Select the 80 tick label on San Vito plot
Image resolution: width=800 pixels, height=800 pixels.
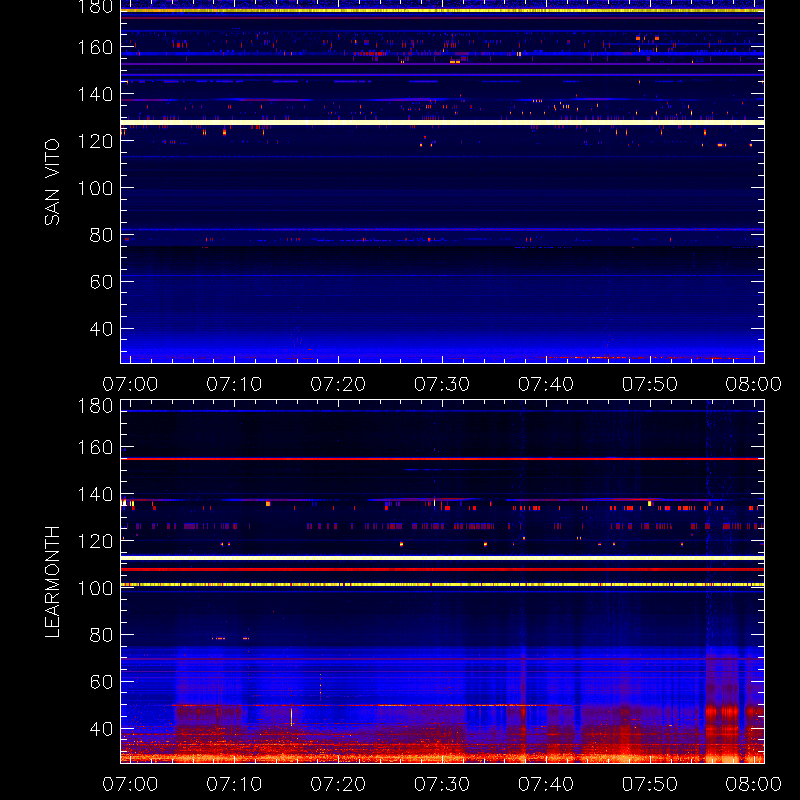tap(101, 235)
